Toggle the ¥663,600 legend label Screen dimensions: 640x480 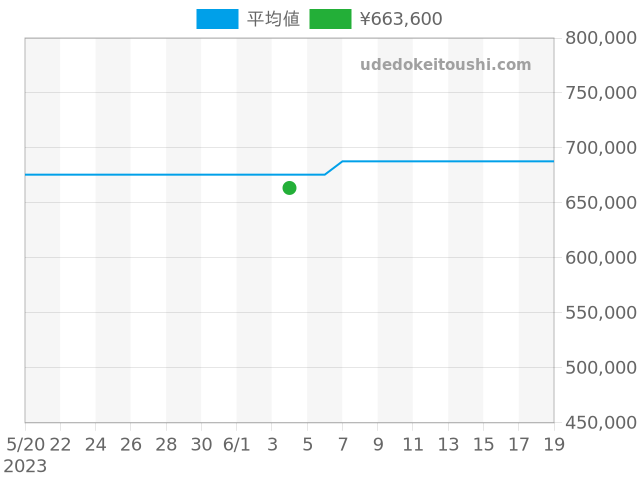400,19
